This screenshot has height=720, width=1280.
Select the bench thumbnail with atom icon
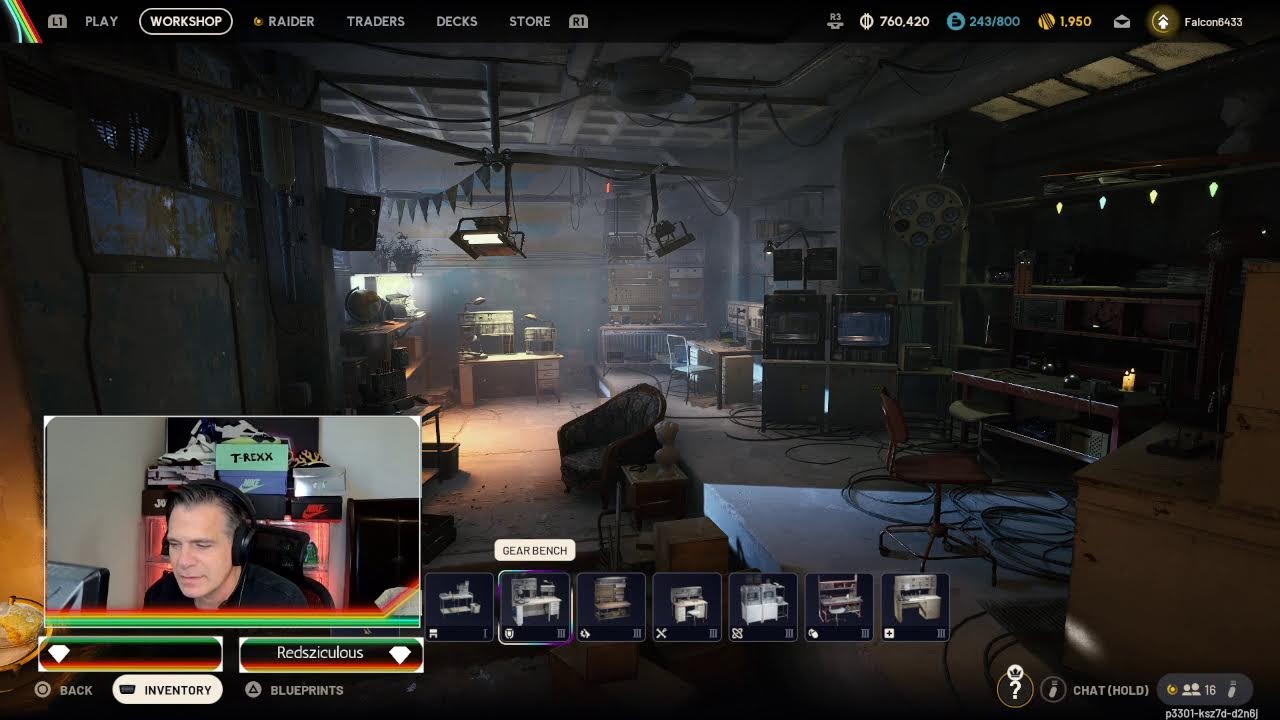click(763, 607)
